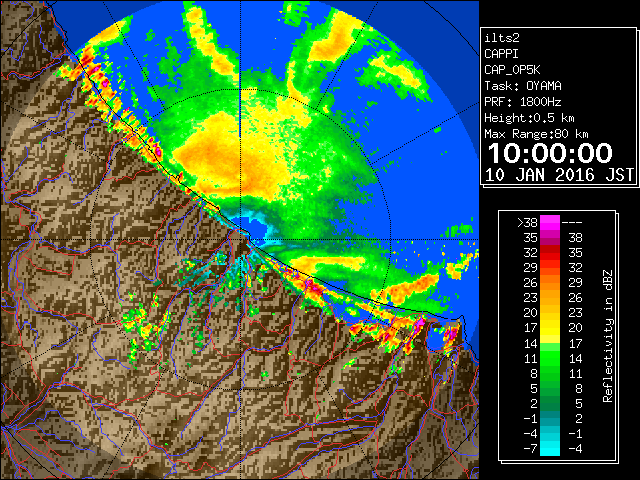Image resolution: width=640 pixels, height=480 pixels.
Task: Click the '-4' label at bottom right of legend
Action: point(575,448)
